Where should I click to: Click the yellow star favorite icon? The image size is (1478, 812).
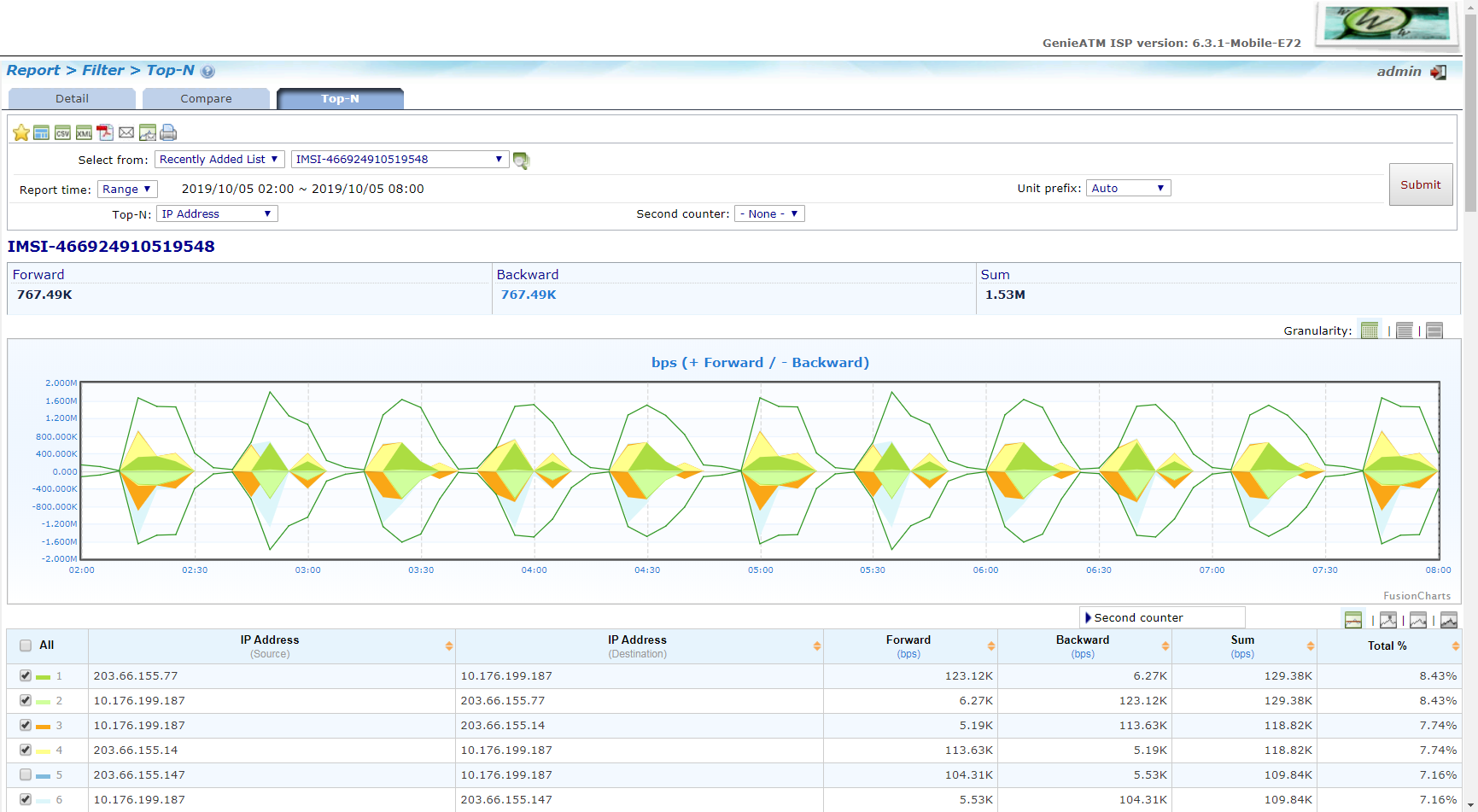pos(21,132)
